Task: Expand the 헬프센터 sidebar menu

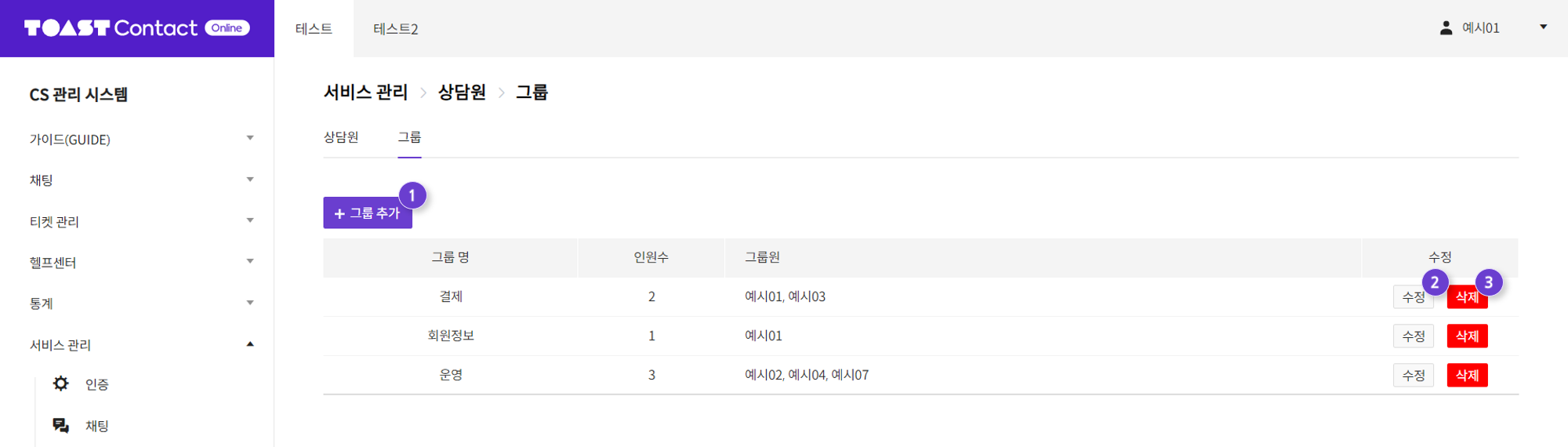Action: coord(250,261)
